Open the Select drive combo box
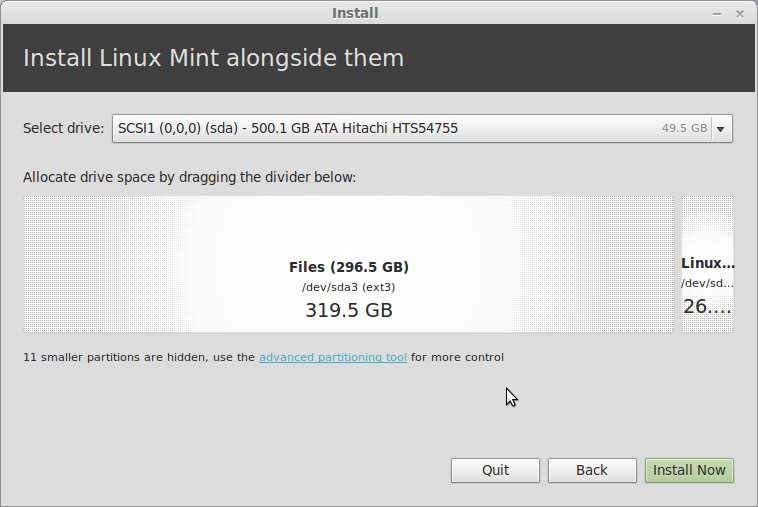Screen dimensions: 758x507 (x=410, y=128)
